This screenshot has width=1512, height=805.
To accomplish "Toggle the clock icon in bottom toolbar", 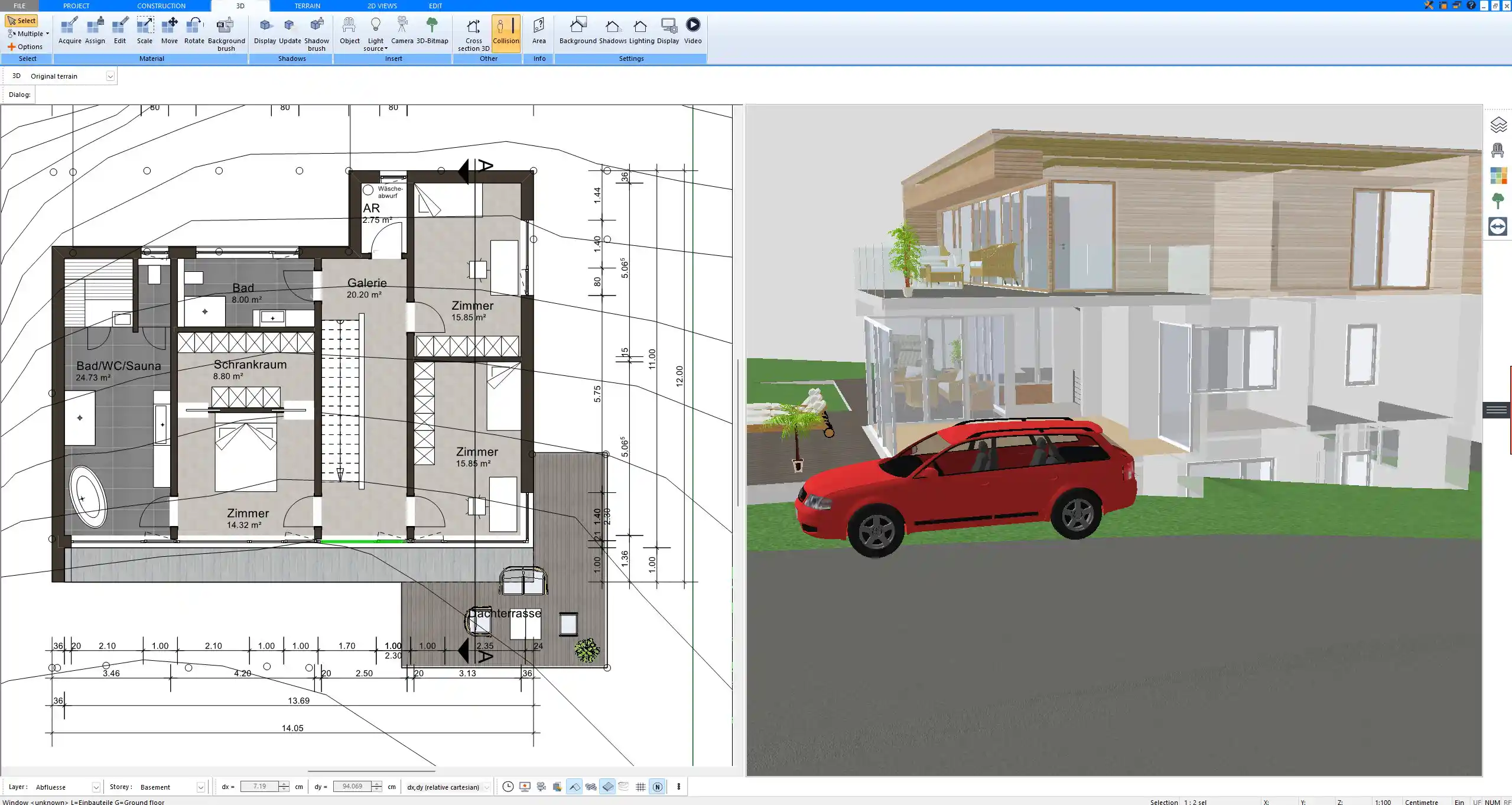I will click(508, 787).
